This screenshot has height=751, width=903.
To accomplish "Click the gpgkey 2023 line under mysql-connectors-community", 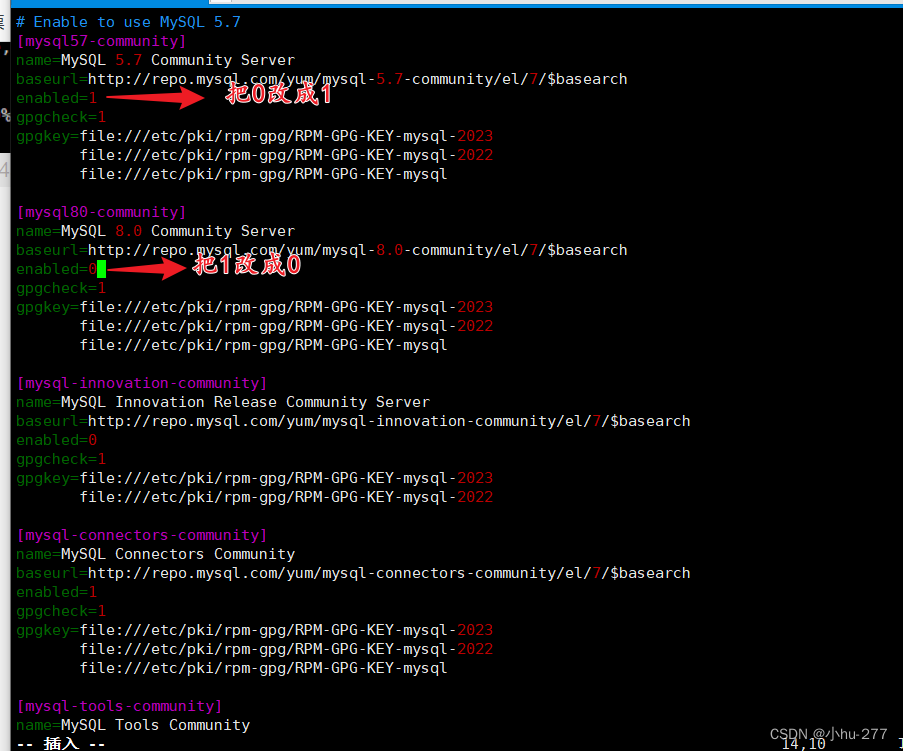I will (x=255, y=631).
